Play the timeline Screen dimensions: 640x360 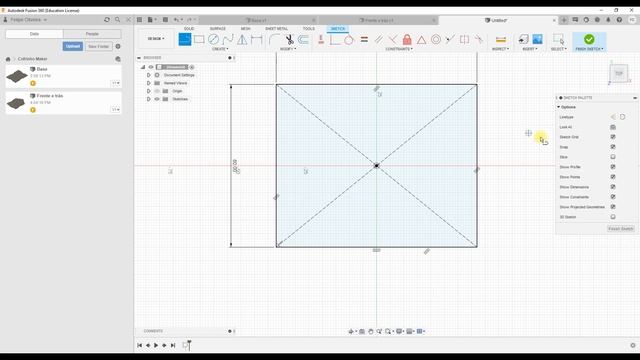156,345
